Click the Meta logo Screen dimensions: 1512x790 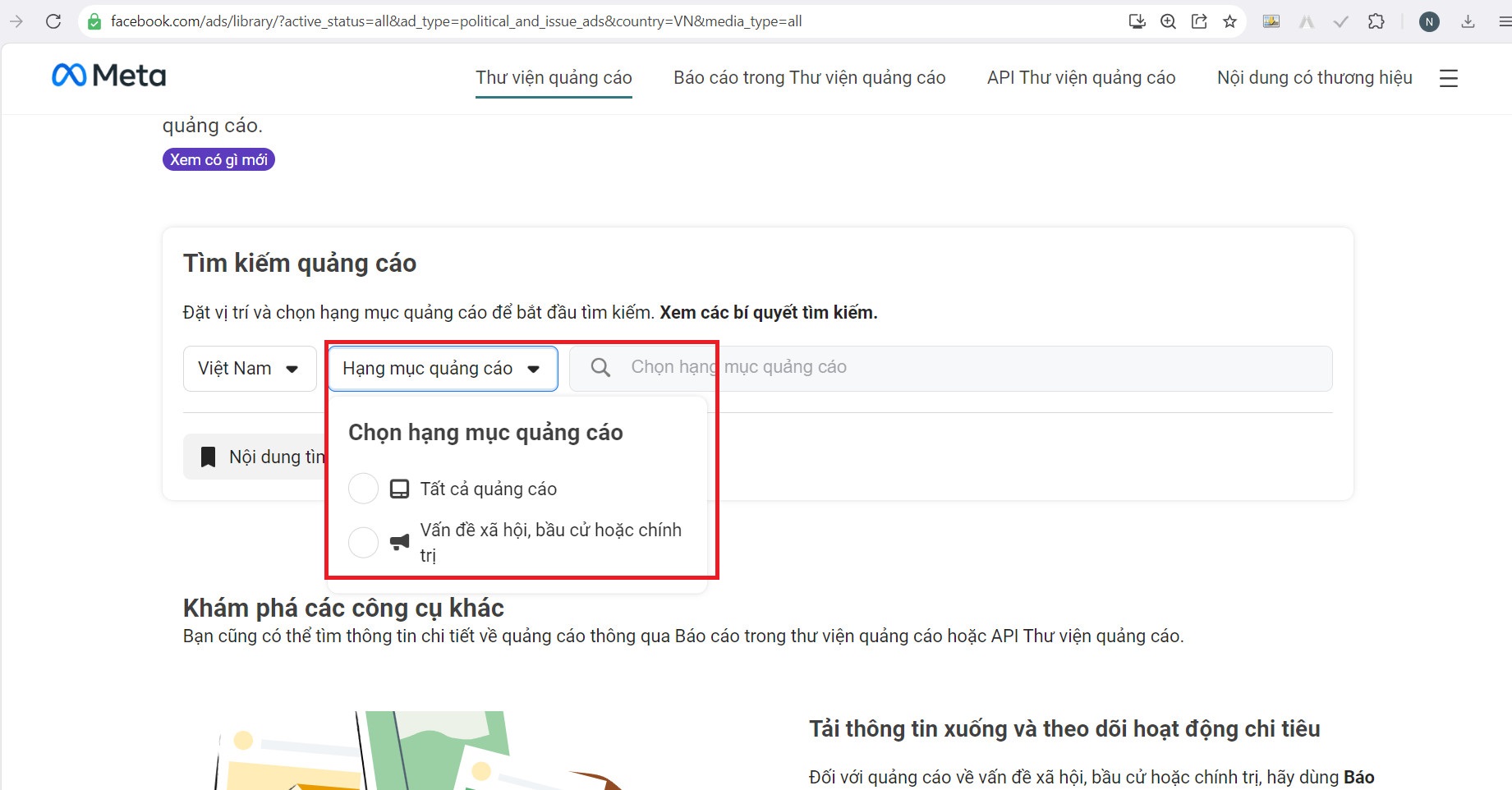[108, 76]
